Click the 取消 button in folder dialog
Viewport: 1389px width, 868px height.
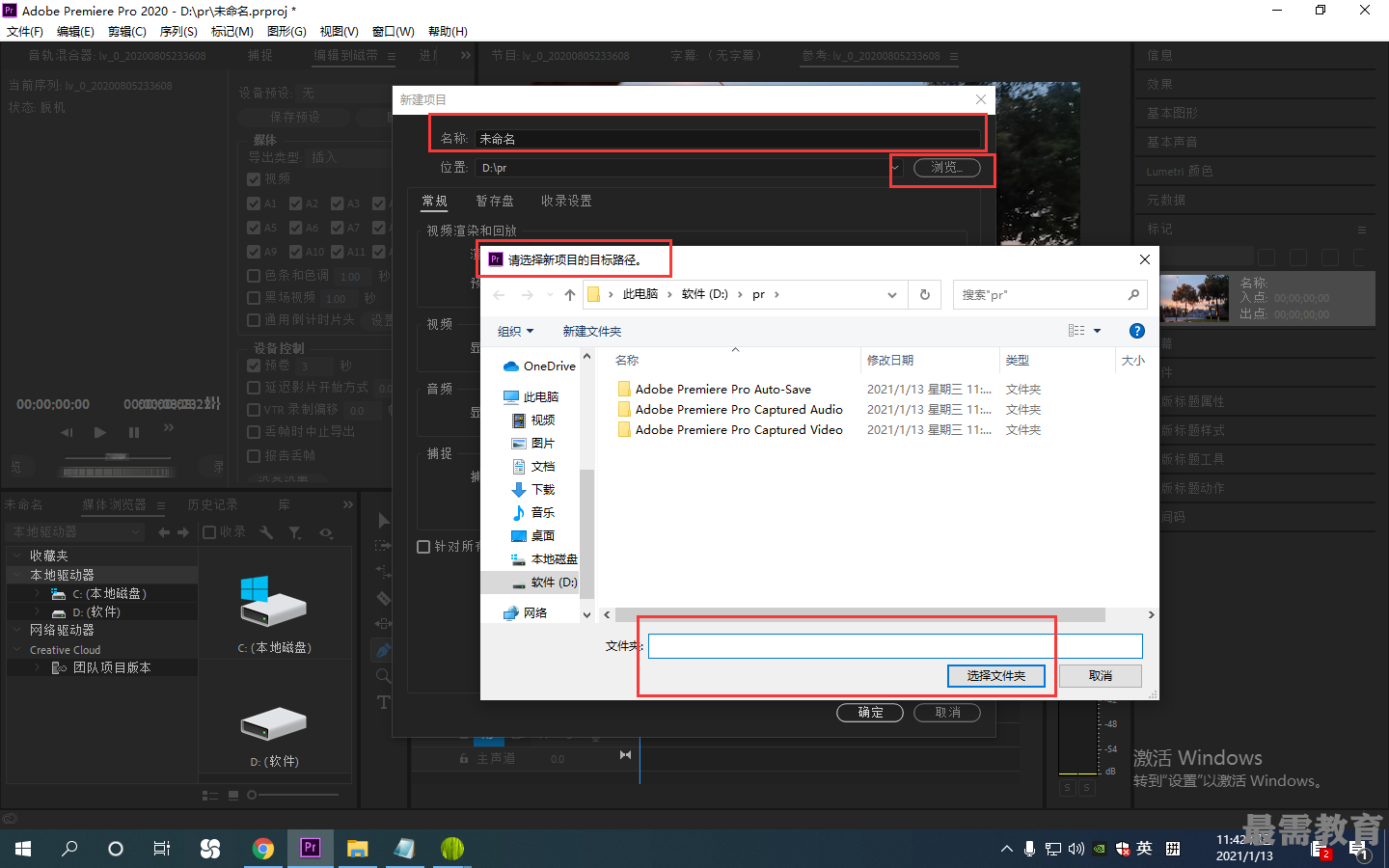pos(1101,676)
